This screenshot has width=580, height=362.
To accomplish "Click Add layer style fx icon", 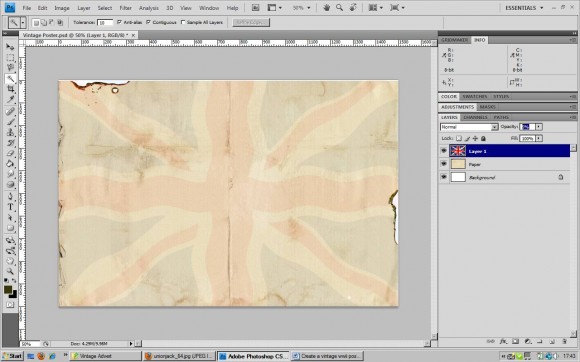I will 503,341.
